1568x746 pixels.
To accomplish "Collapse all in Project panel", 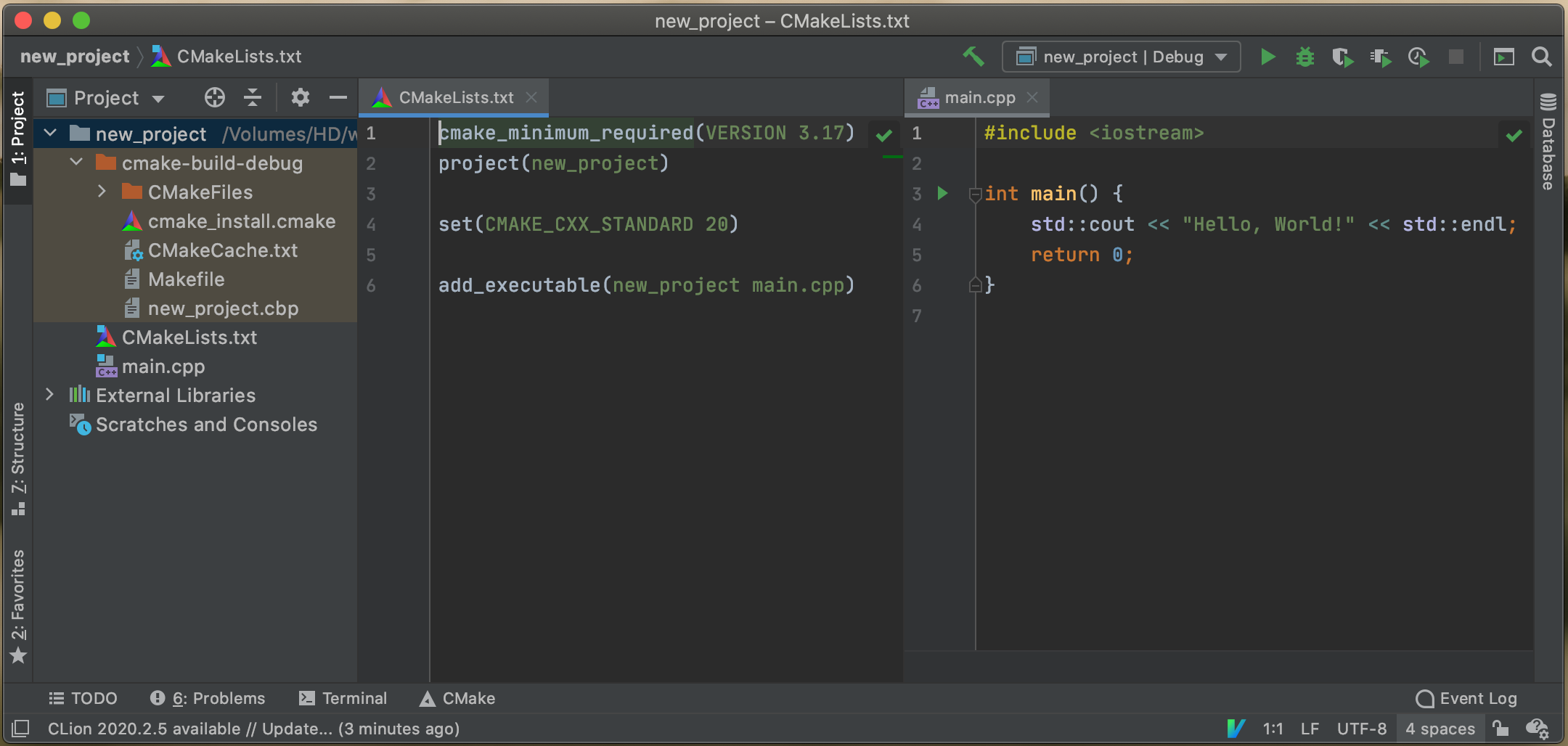I will [x=253, y=97].
